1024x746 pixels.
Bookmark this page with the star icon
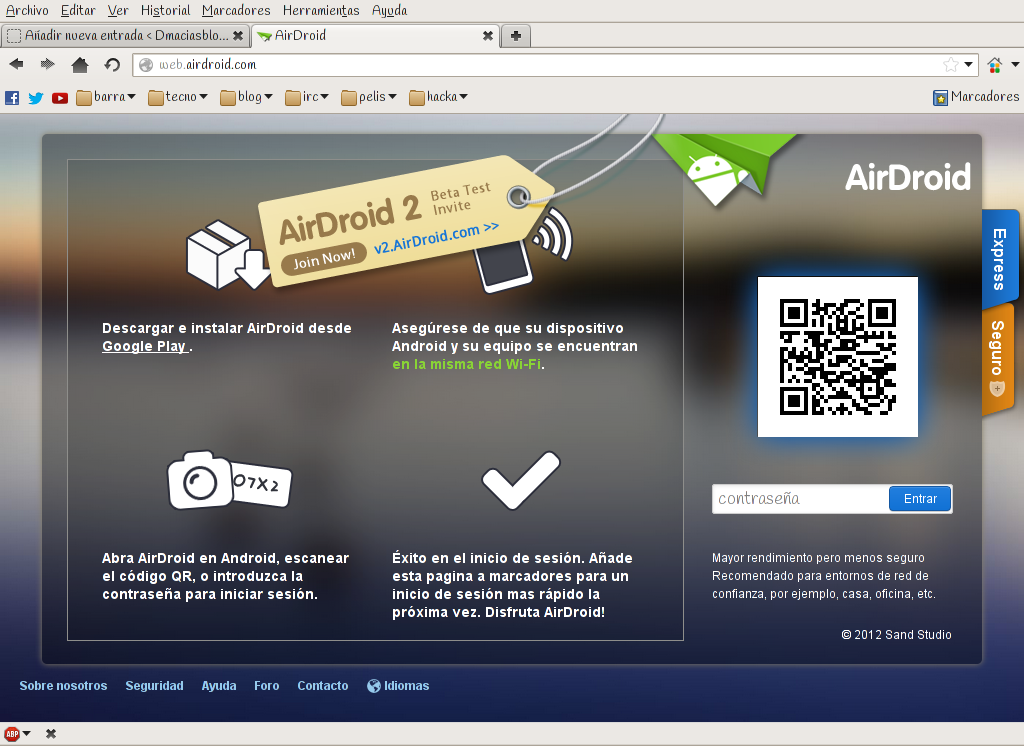click(951, 64)
